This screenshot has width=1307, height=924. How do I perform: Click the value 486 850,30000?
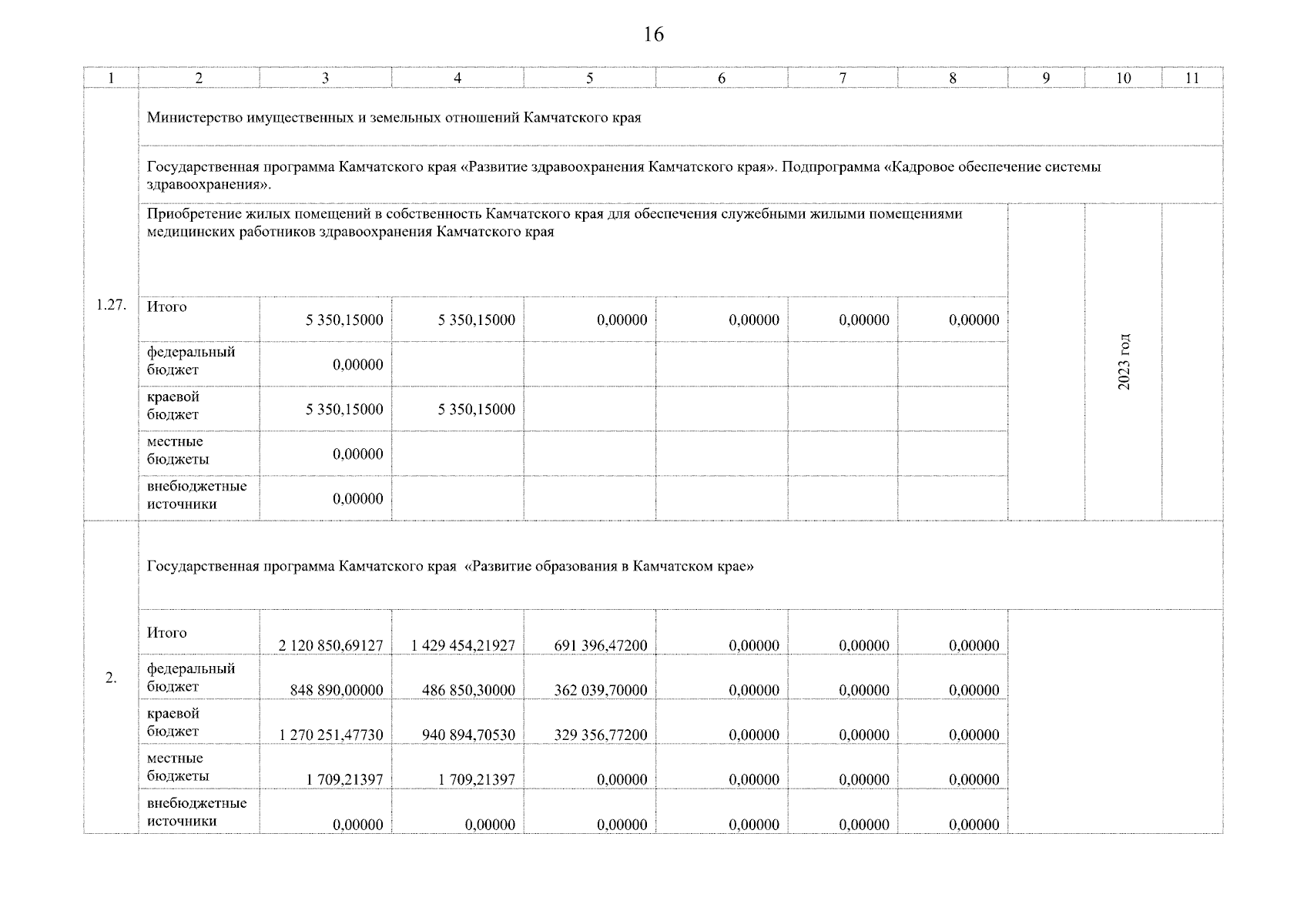[x=468, y=690]
